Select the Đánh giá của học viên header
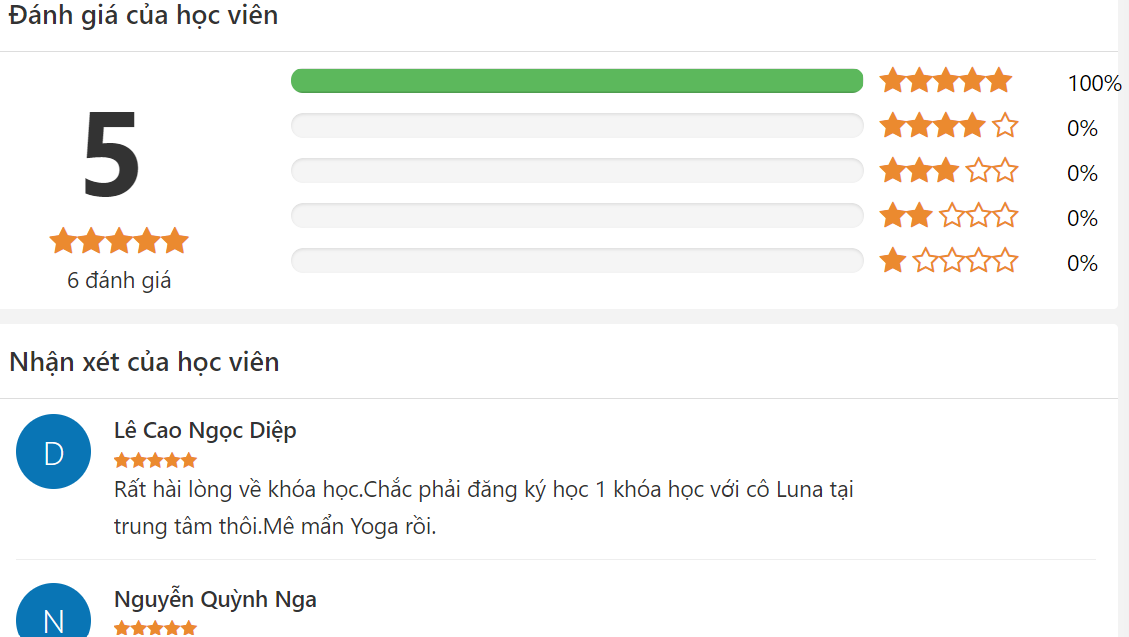The height and width of the screenshot is (637, 1129). pyautogui.click(x=142, y=16)
